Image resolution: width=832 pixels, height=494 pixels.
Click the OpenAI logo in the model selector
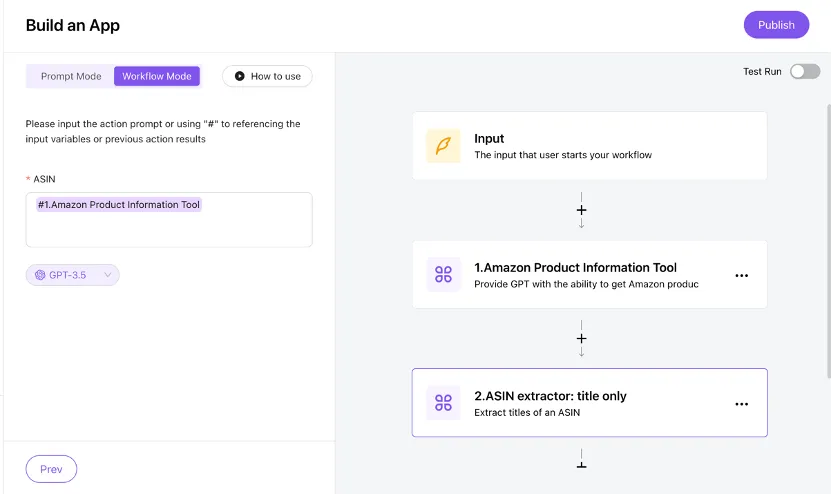40,275
